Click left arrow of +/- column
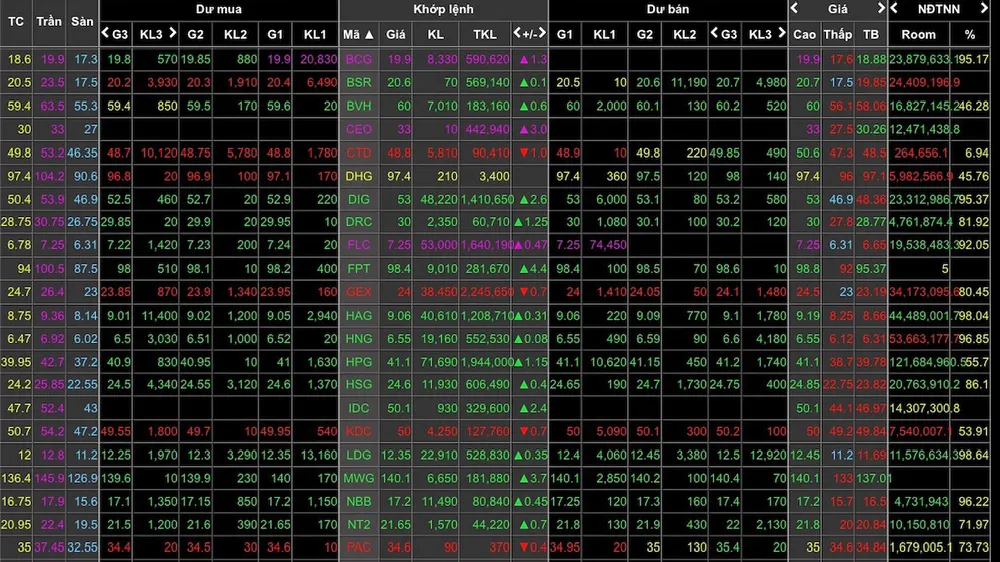The width and height of the screenshot is (1000, 562). pyautogui.click(x=517, y=33)
